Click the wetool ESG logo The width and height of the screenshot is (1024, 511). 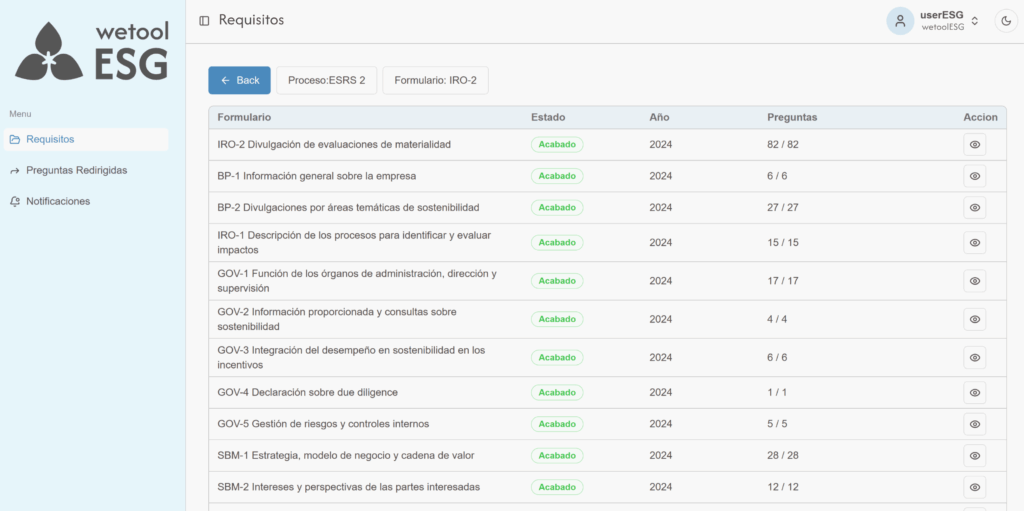tap(92, 52)
